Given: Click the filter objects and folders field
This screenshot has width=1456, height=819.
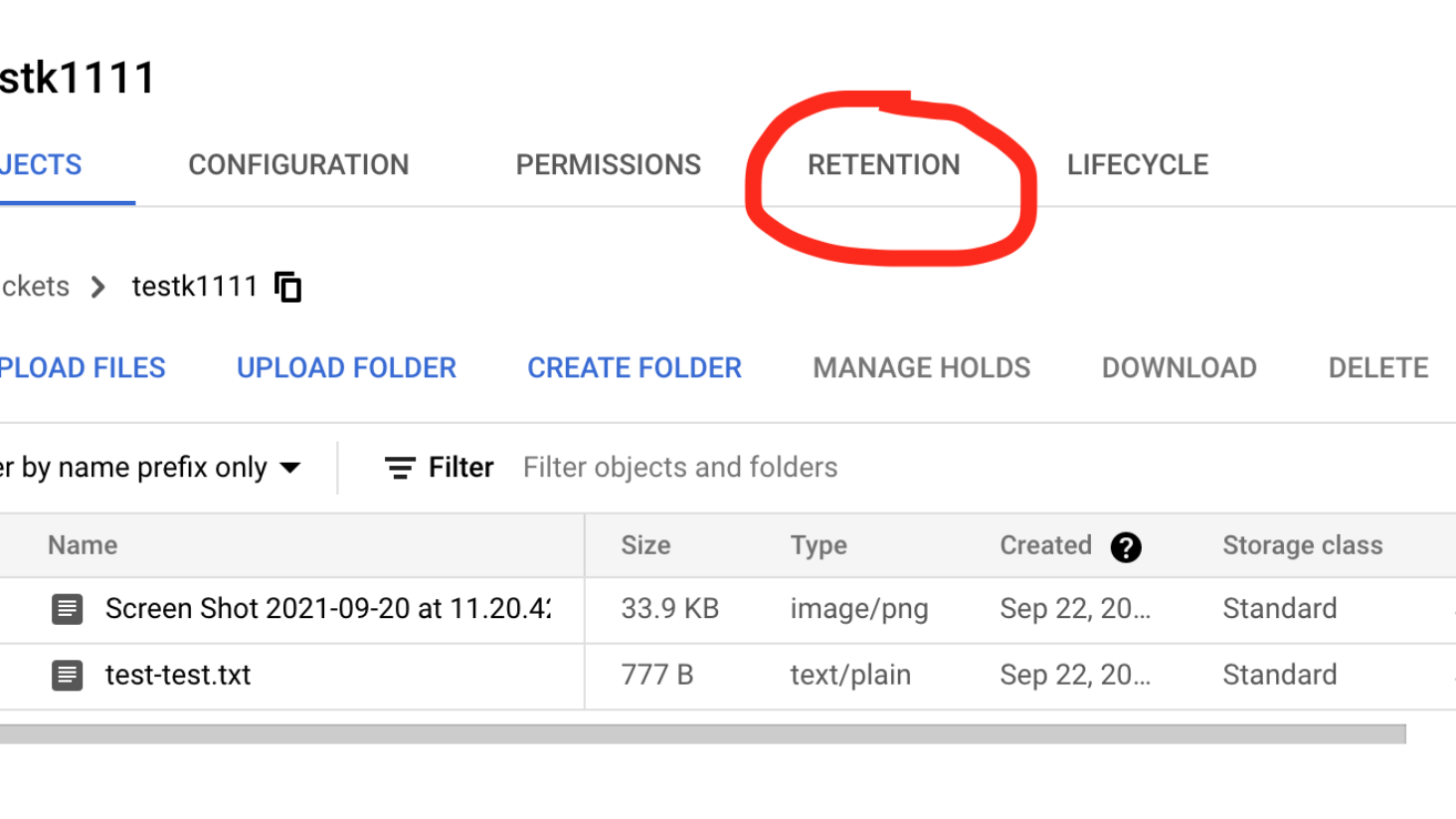Looking at the screenshot, I should pos(679,466).
